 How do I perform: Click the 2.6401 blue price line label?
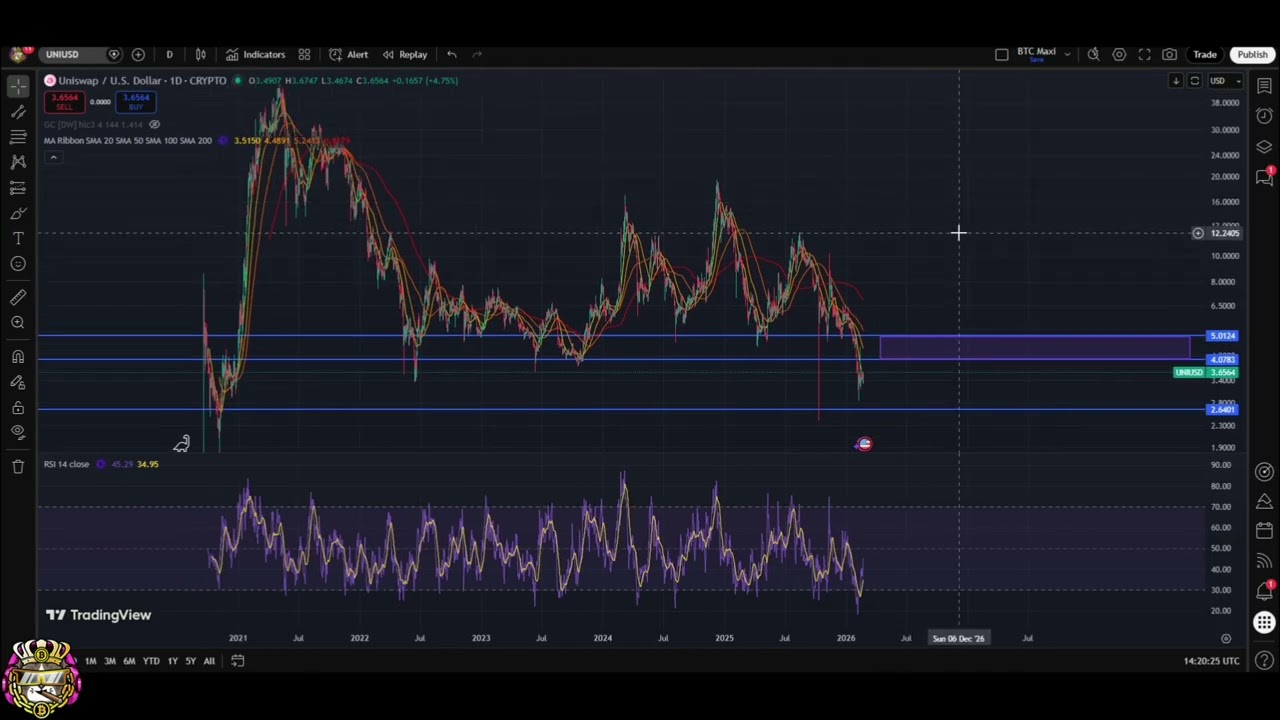tap(1222, 409)
